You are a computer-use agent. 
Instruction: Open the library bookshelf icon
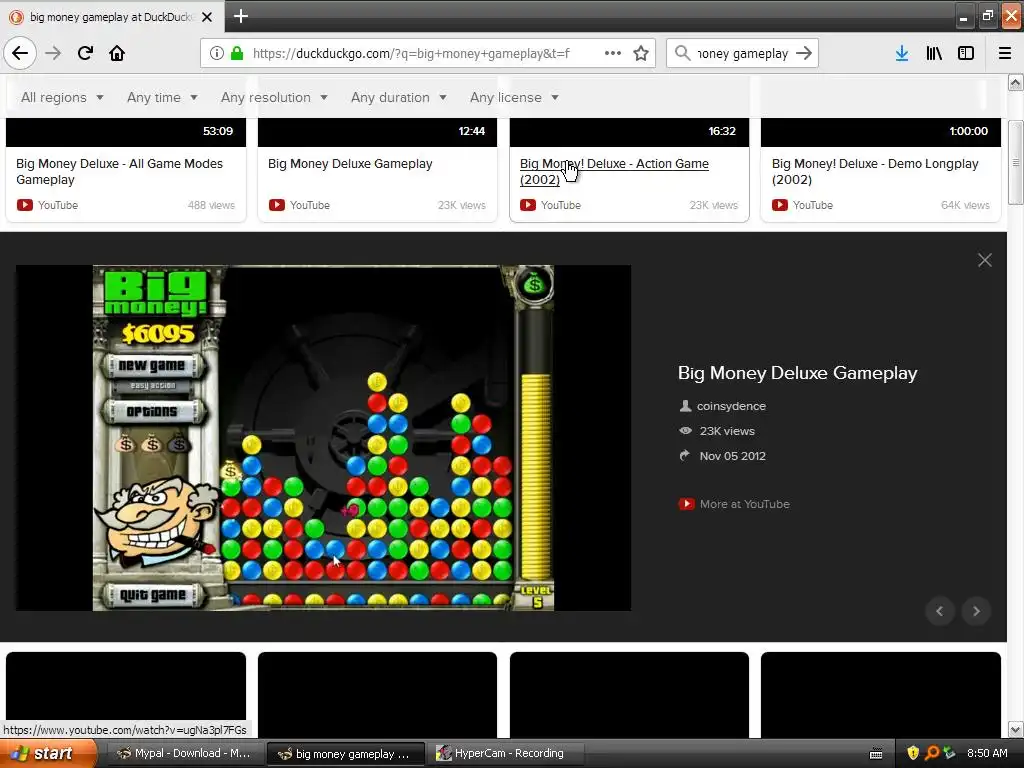click(x=934, y=53)
